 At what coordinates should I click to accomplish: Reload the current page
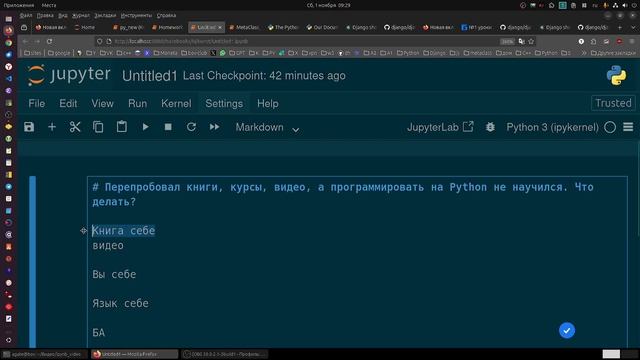pos(49,41)
